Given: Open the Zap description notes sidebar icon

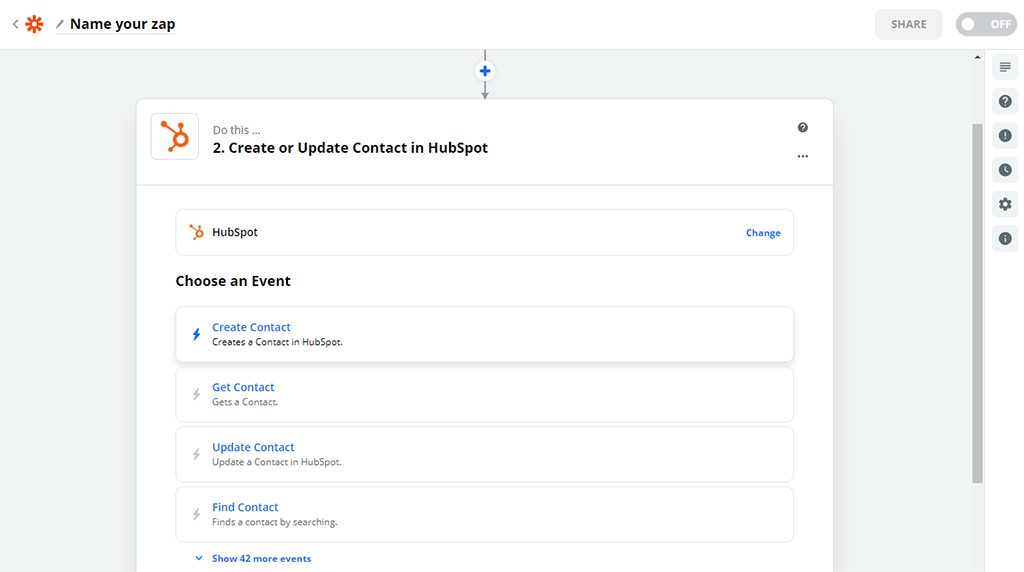Looking at the screenshot, I should click(x=1005, y=67).
